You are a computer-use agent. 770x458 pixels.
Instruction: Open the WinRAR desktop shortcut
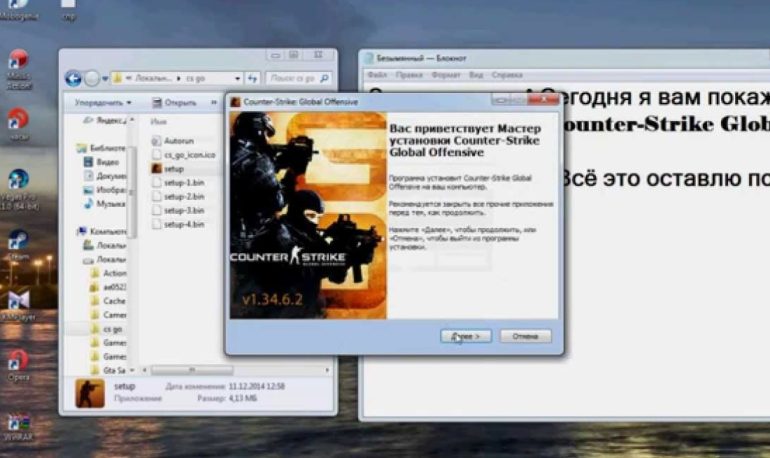pos(18,426)
